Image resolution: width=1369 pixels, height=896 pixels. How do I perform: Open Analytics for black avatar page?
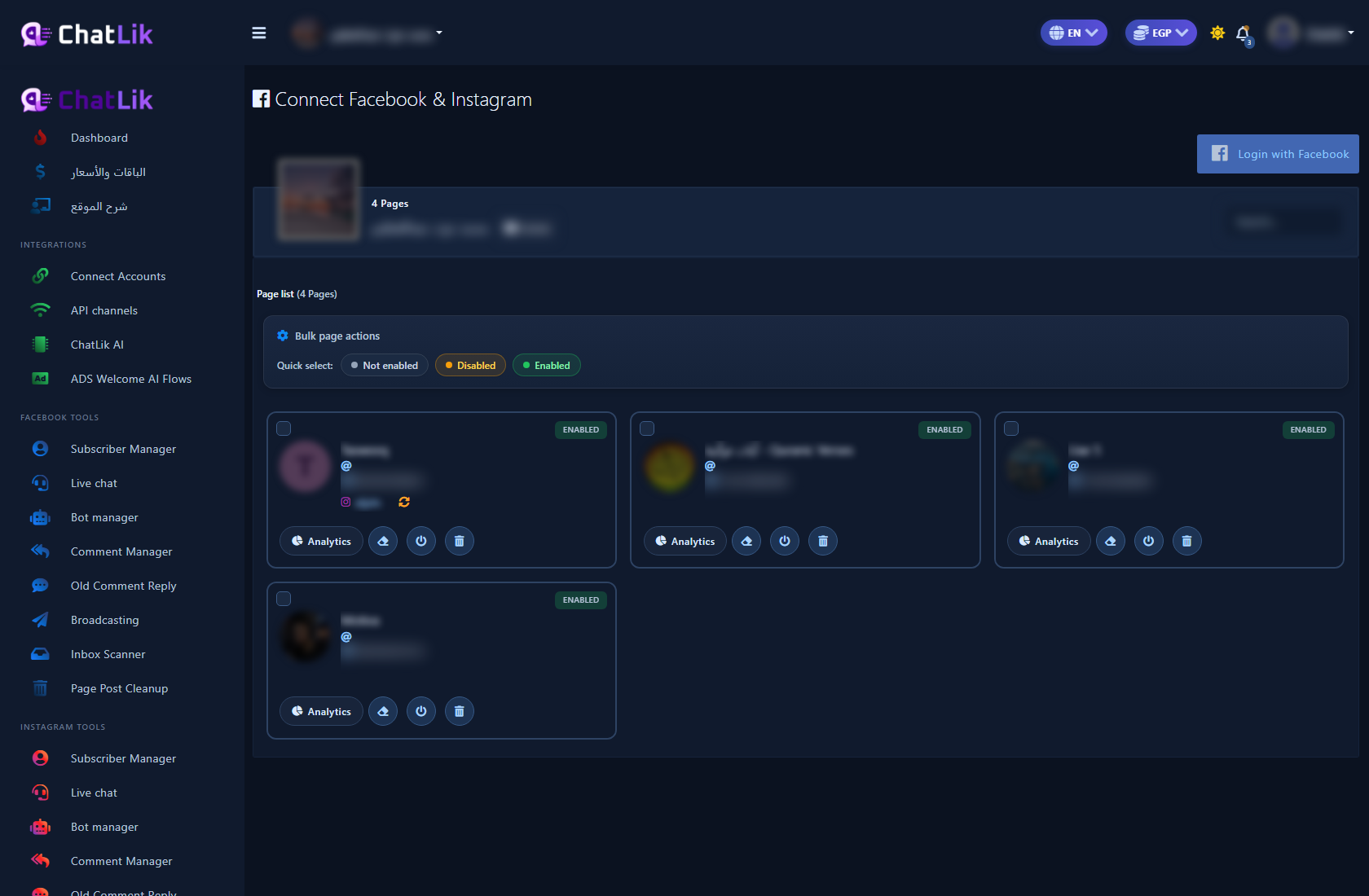321,711
